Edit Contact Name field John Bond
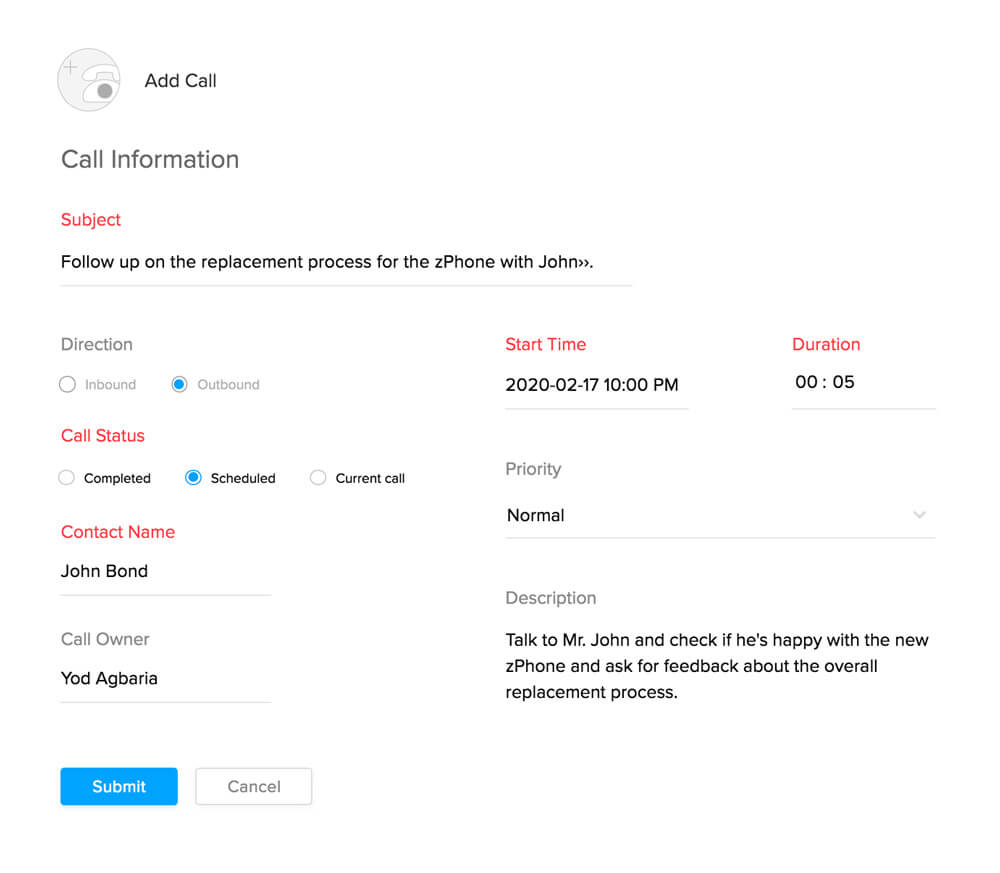Viewport: 1000px width, 873px height. (x=166, y=571)
